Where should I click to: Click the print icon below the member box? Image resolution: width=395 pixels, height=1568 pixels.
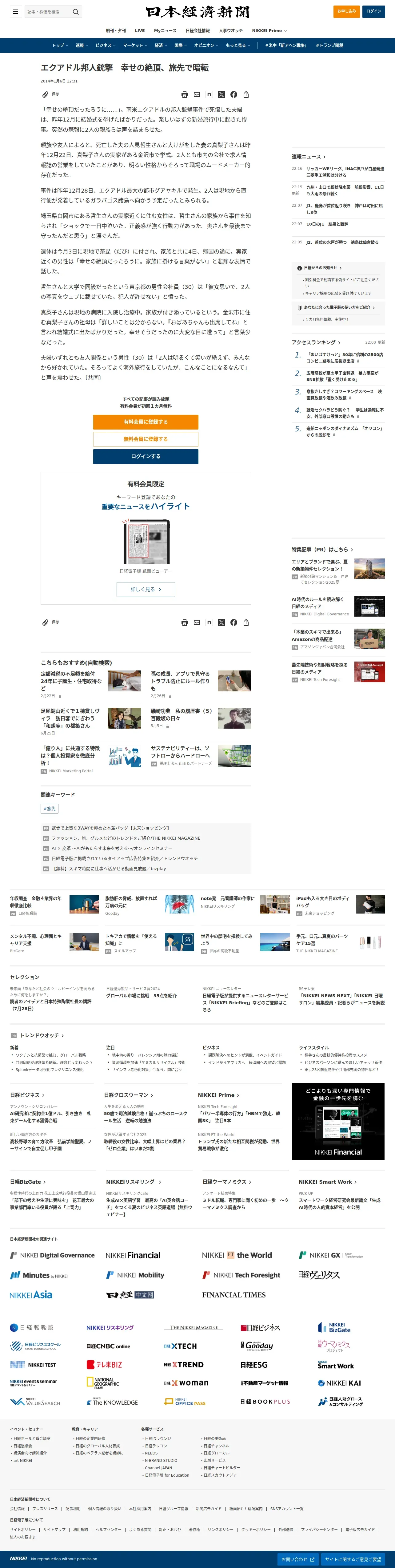[x=184, y=622]
